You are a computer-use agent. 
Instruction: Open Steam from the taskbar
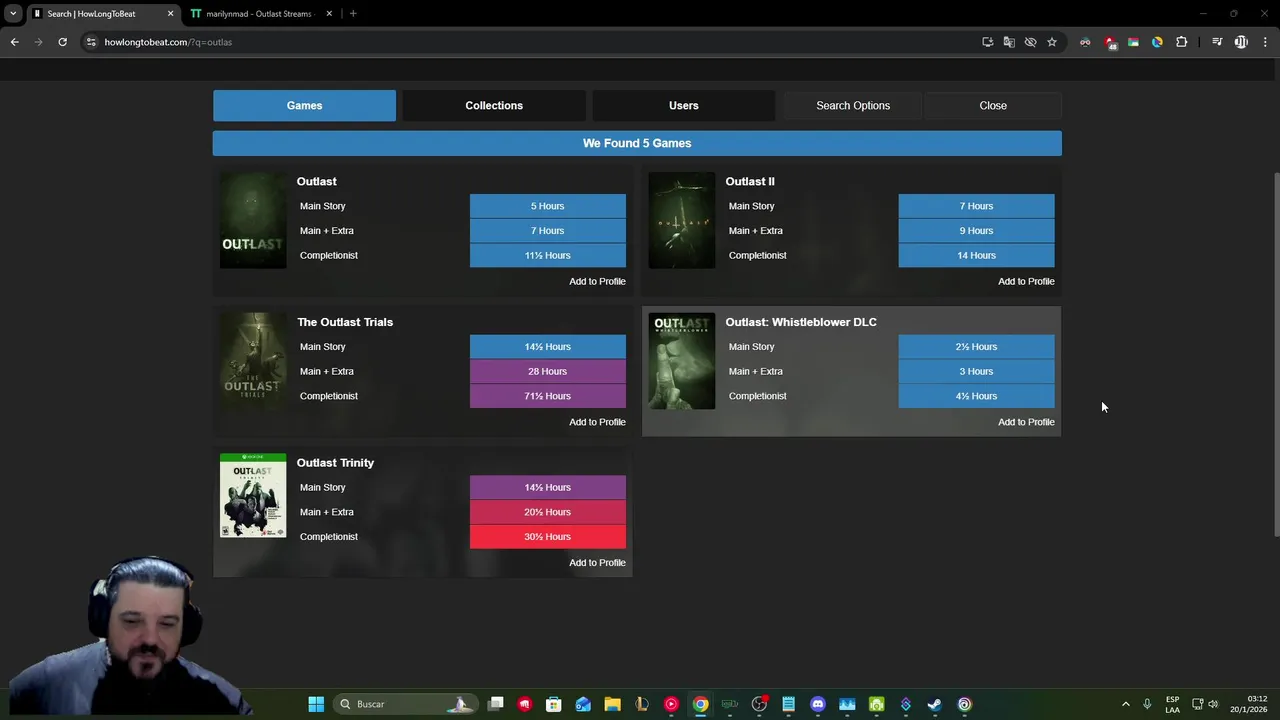934,704
